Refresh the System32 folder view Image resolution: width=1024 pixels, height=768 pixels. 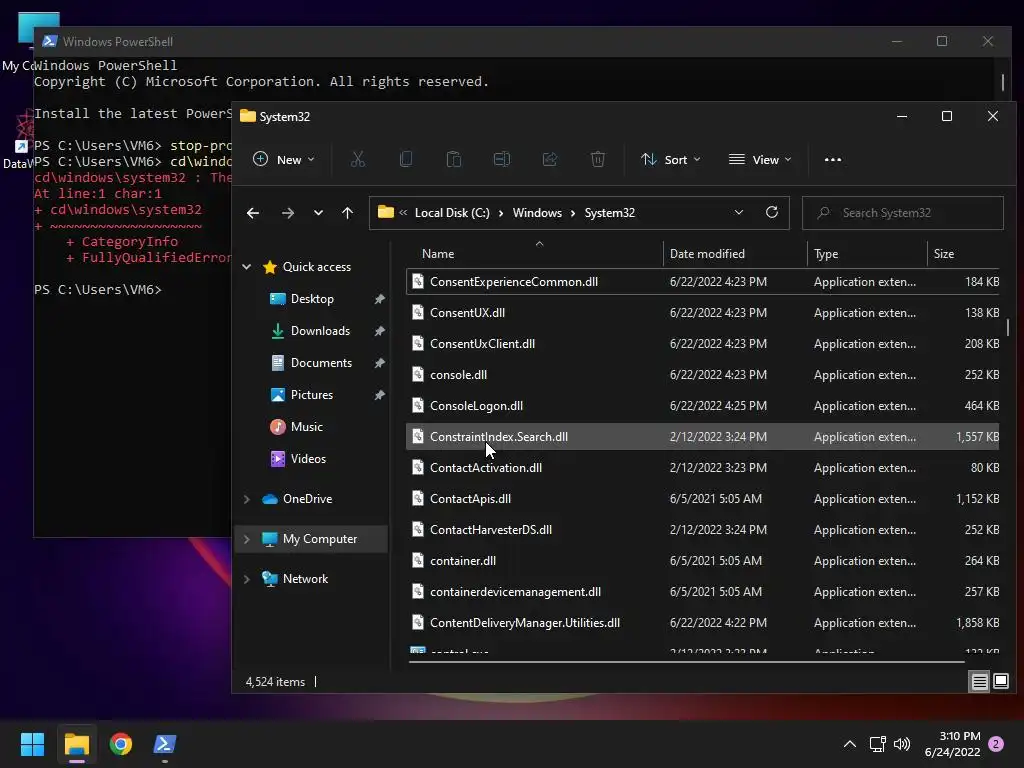pos(772,212)
